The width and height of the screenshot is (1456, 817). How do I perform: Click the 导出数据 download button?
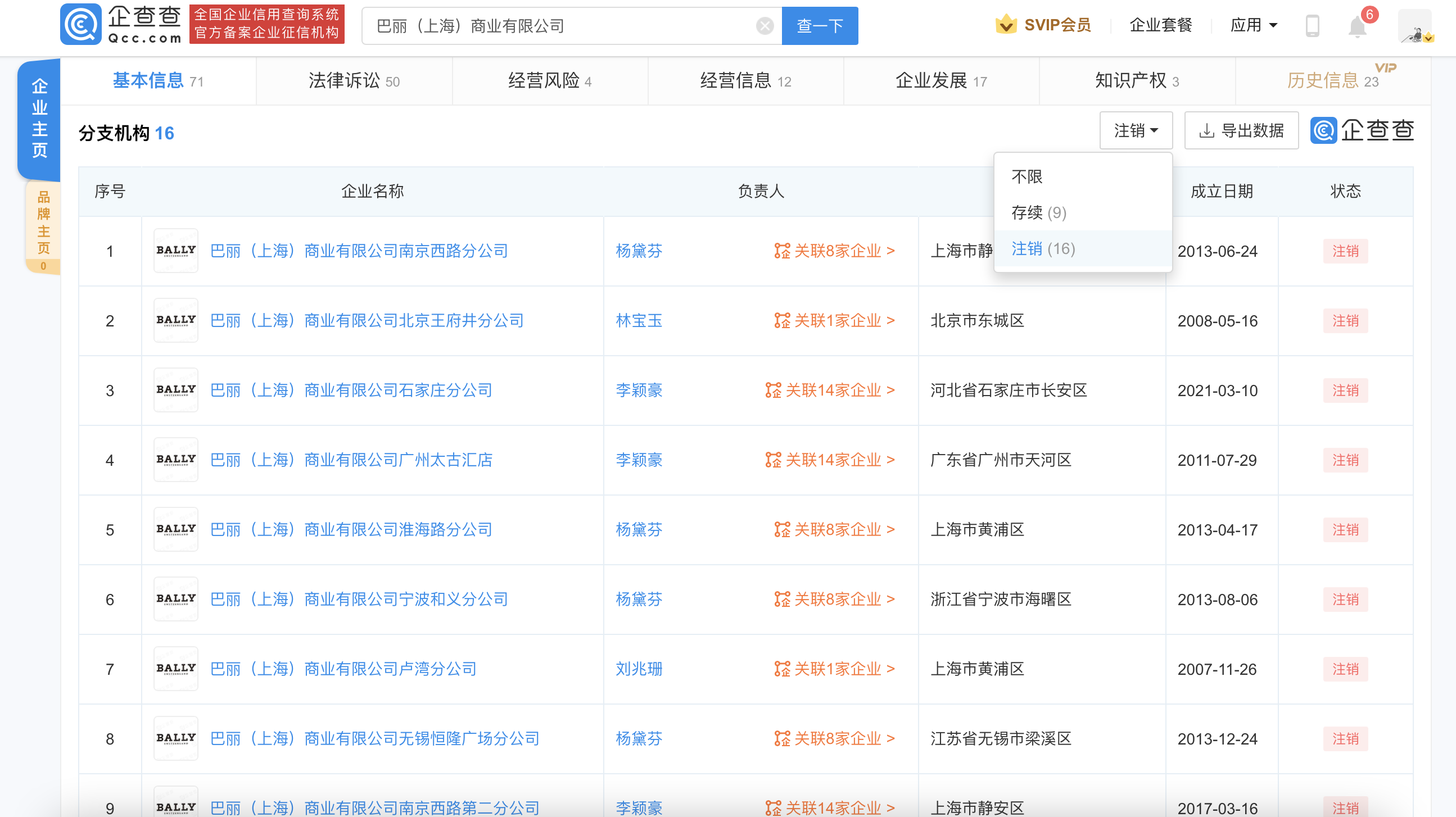coord(1241,130)
